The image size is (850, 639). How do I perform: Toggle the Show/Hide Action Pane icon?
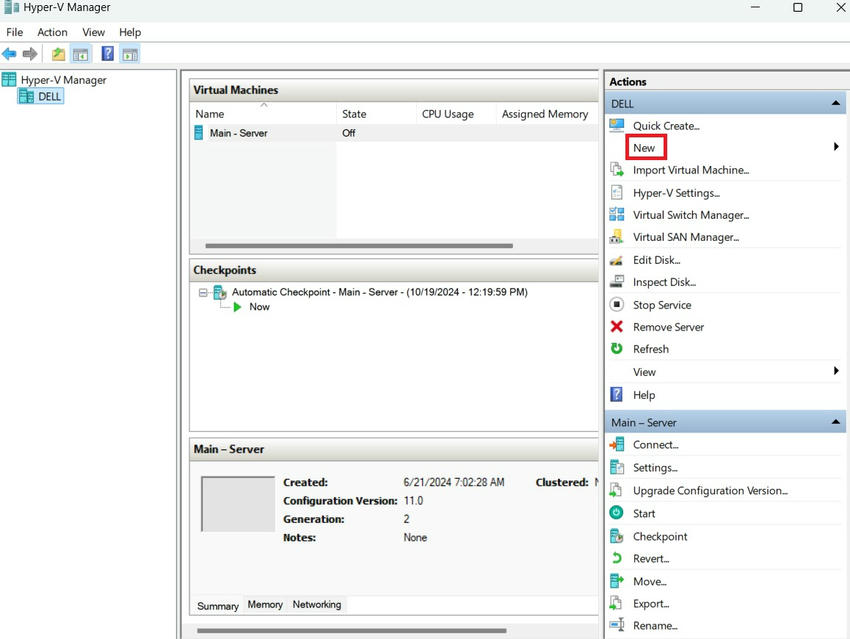[130, 54]
